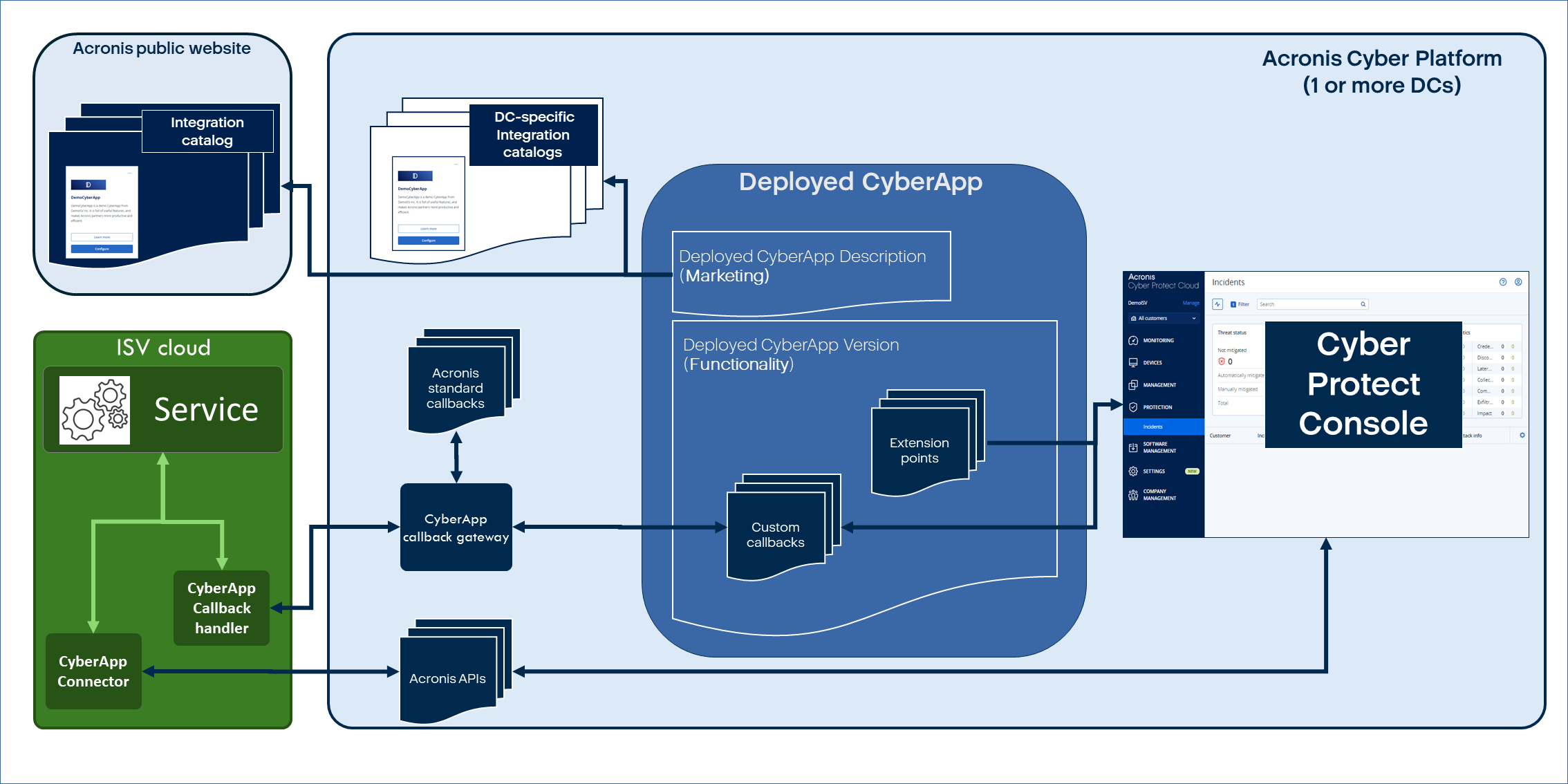Click Learn more button in DC-specific catalog card

pyautogui.click(x=429, y=229)
